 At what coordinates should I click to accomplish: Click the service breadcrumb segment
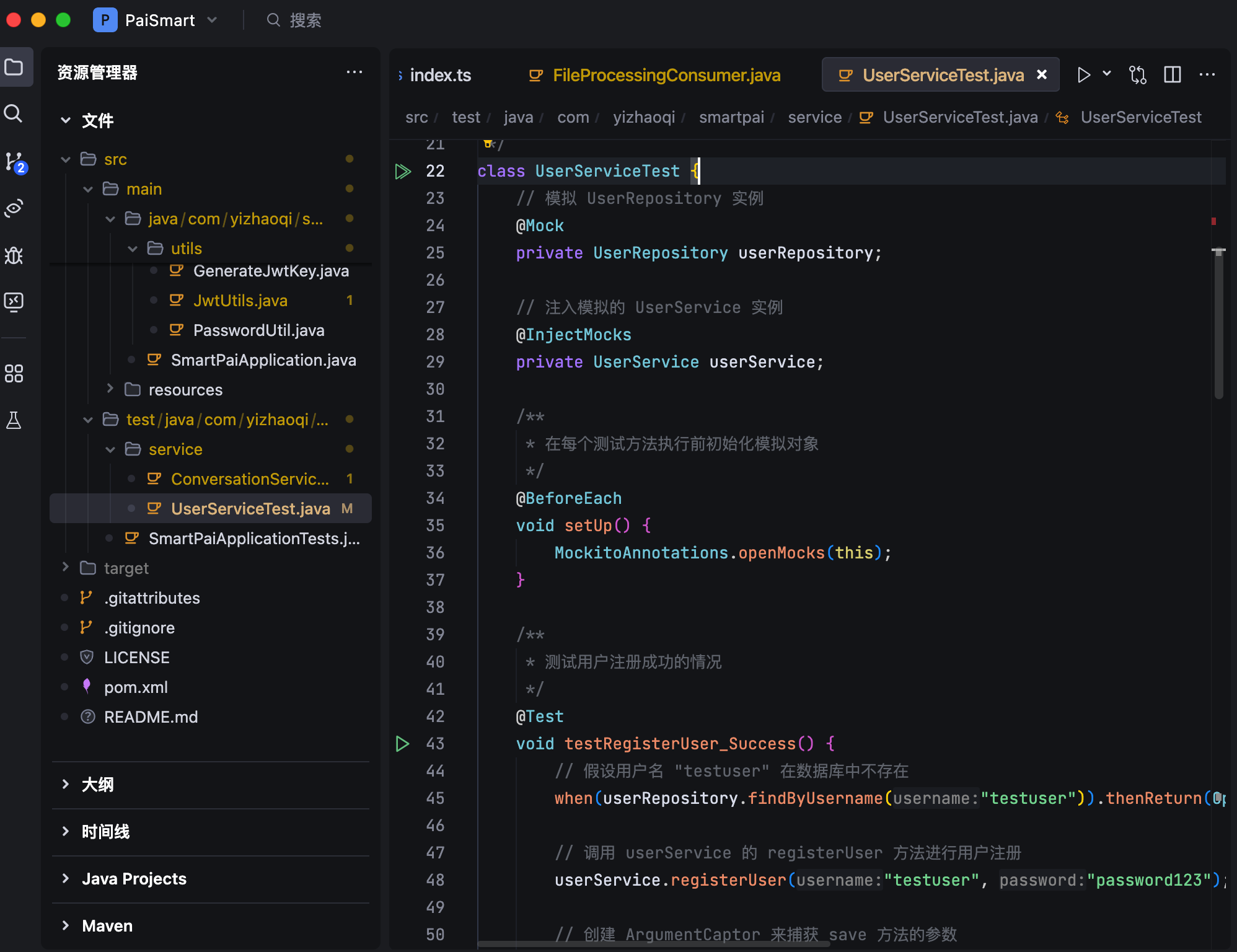click(x=814, y=117)
